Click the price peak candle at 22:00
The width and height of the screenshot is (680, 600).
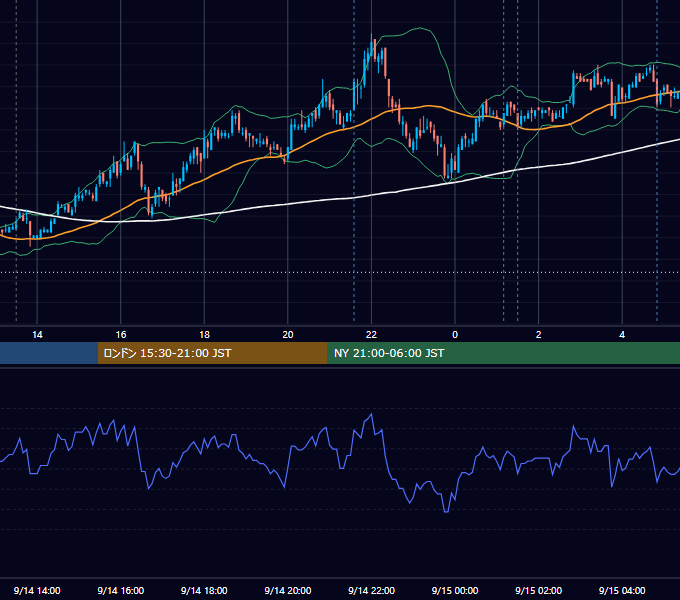(372, 46)
